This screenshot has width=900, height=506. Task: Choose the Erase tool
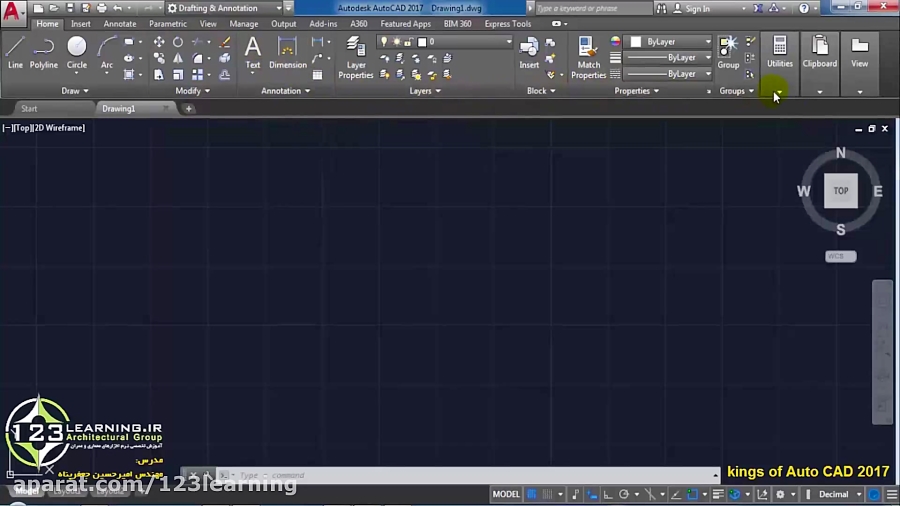(x=225, y=42)
